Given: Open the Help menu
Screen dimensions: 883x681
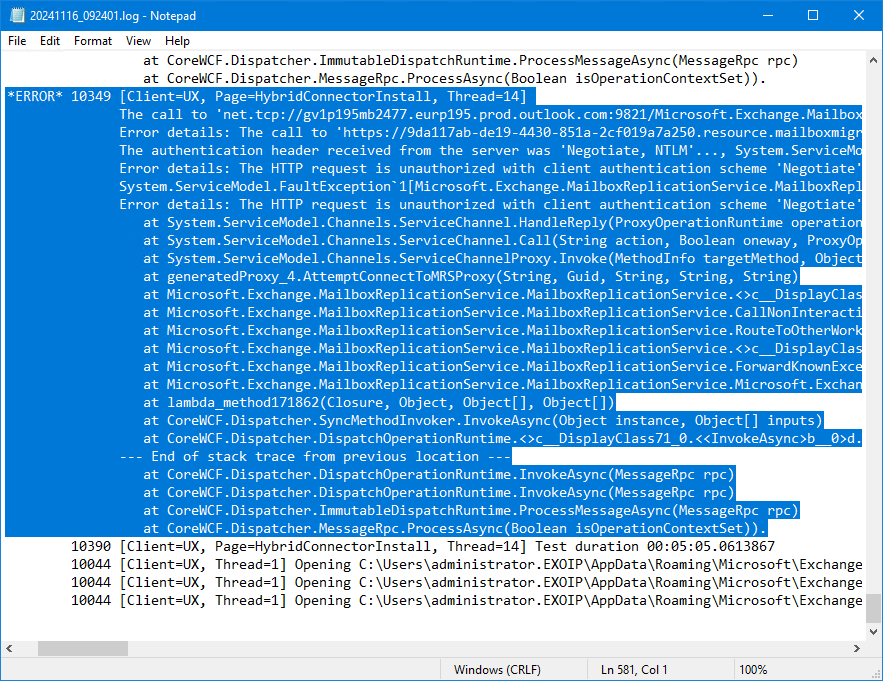Looking at the screenshot, I should [x=177, y=41].
